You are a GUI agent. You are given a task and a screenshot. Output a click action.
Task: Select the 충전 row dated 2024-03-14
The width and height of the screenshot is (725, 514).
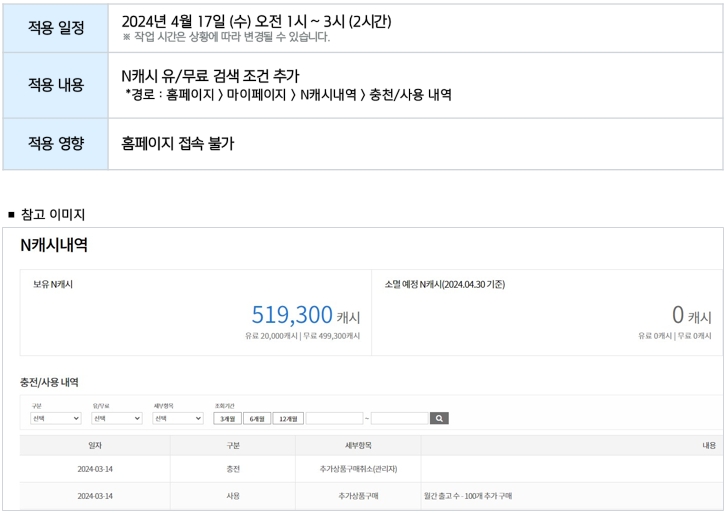click(233, 469)
